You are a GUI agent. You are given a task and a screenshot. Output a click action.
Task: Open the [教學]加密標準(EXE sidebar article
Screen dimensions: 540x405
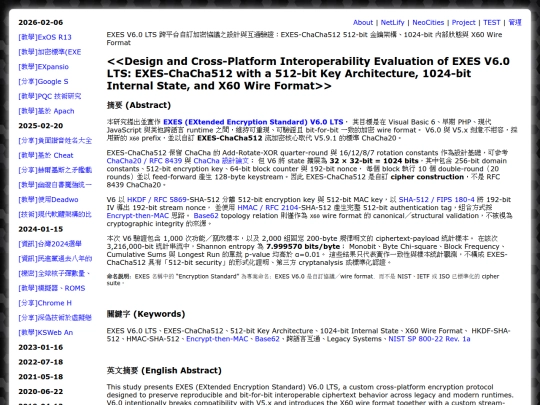pyautogui.click(x=50, y=52)
